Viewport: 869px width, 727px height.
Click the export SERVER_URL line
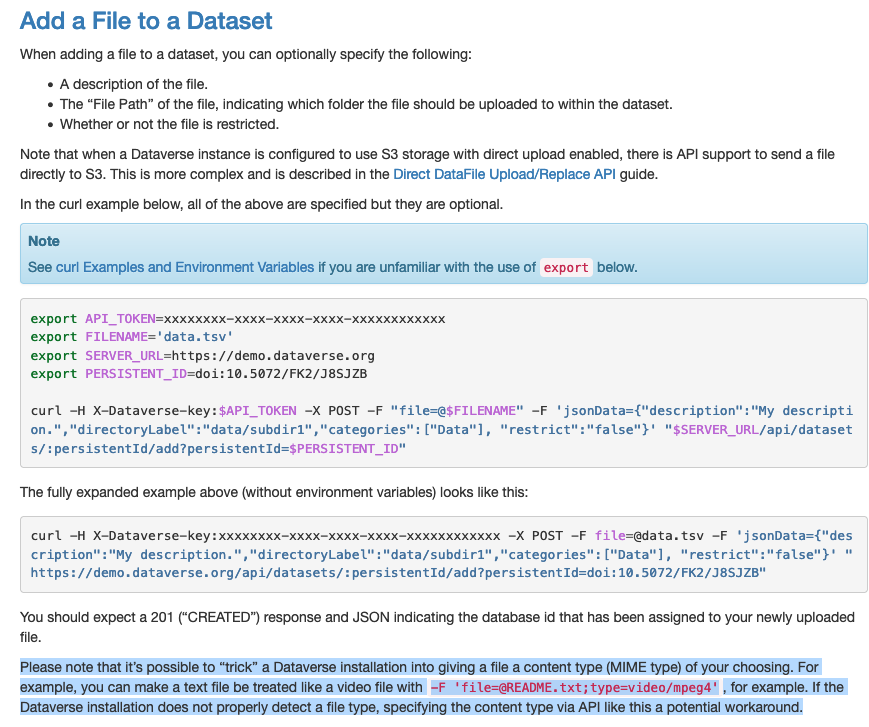click(x=203, y=355)
